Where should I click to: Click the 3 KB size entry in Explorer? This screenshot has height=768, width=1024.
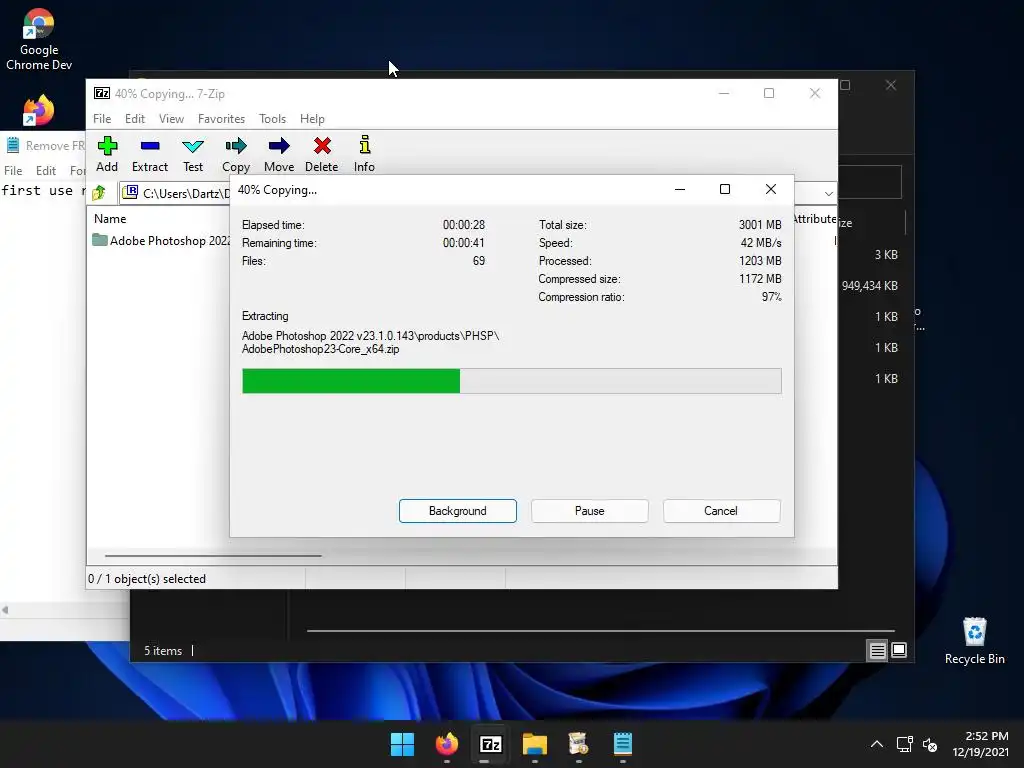(886, 255)
